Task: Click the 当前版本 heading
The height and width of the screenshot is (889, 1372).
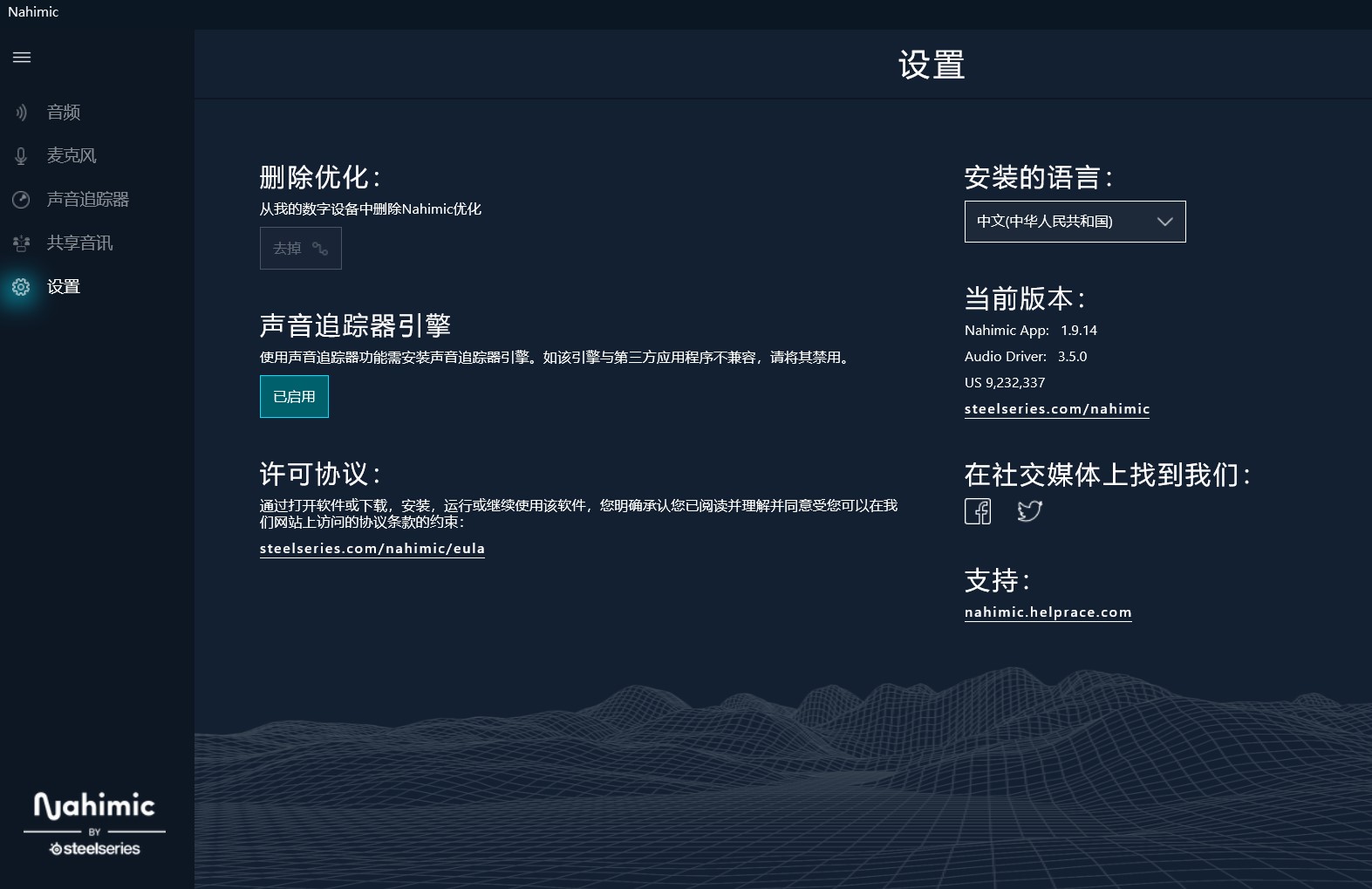Action: point(1025,299)
